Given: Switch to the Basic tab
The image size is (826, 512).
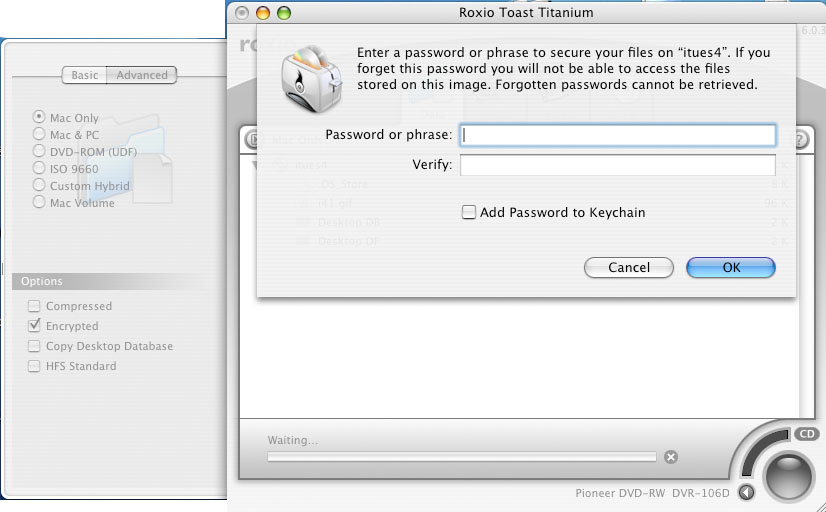Looking at the screenshot, I should pyautogui.click(x=84, y=75).
